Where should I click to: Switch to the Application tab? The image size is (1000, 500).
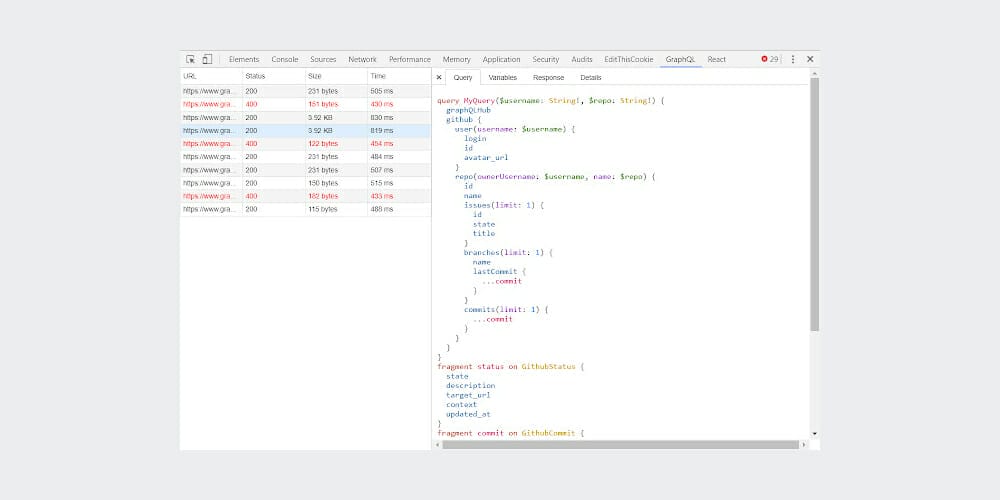coord(501,59)
